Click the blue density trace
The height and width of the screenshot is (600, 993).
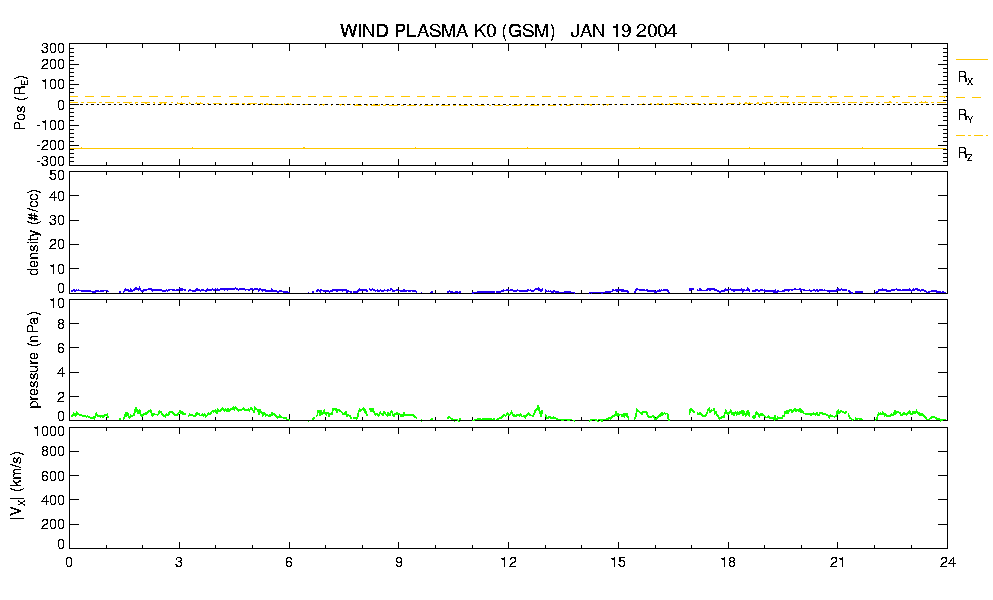507,290
